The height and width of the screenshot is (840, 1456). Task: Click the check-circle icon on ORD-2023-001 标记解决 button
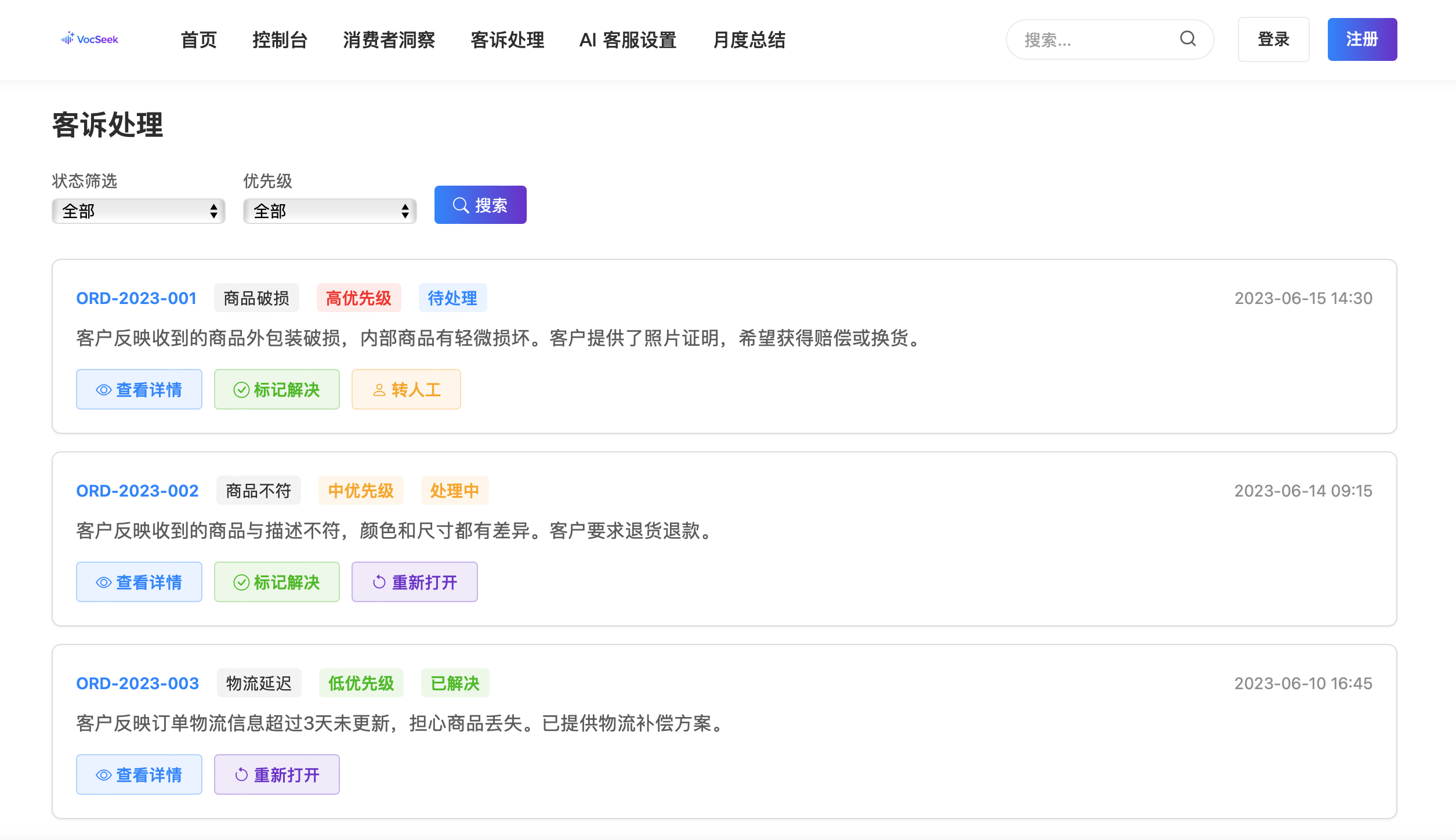(x=241, y=390)
